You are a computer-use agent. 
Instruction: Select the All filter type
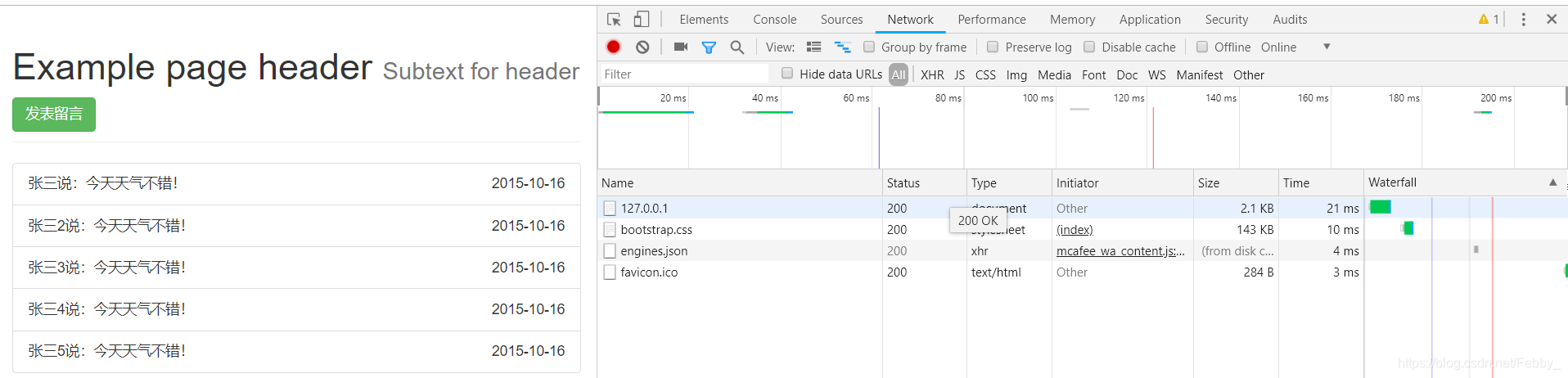(x=899, y=74)
